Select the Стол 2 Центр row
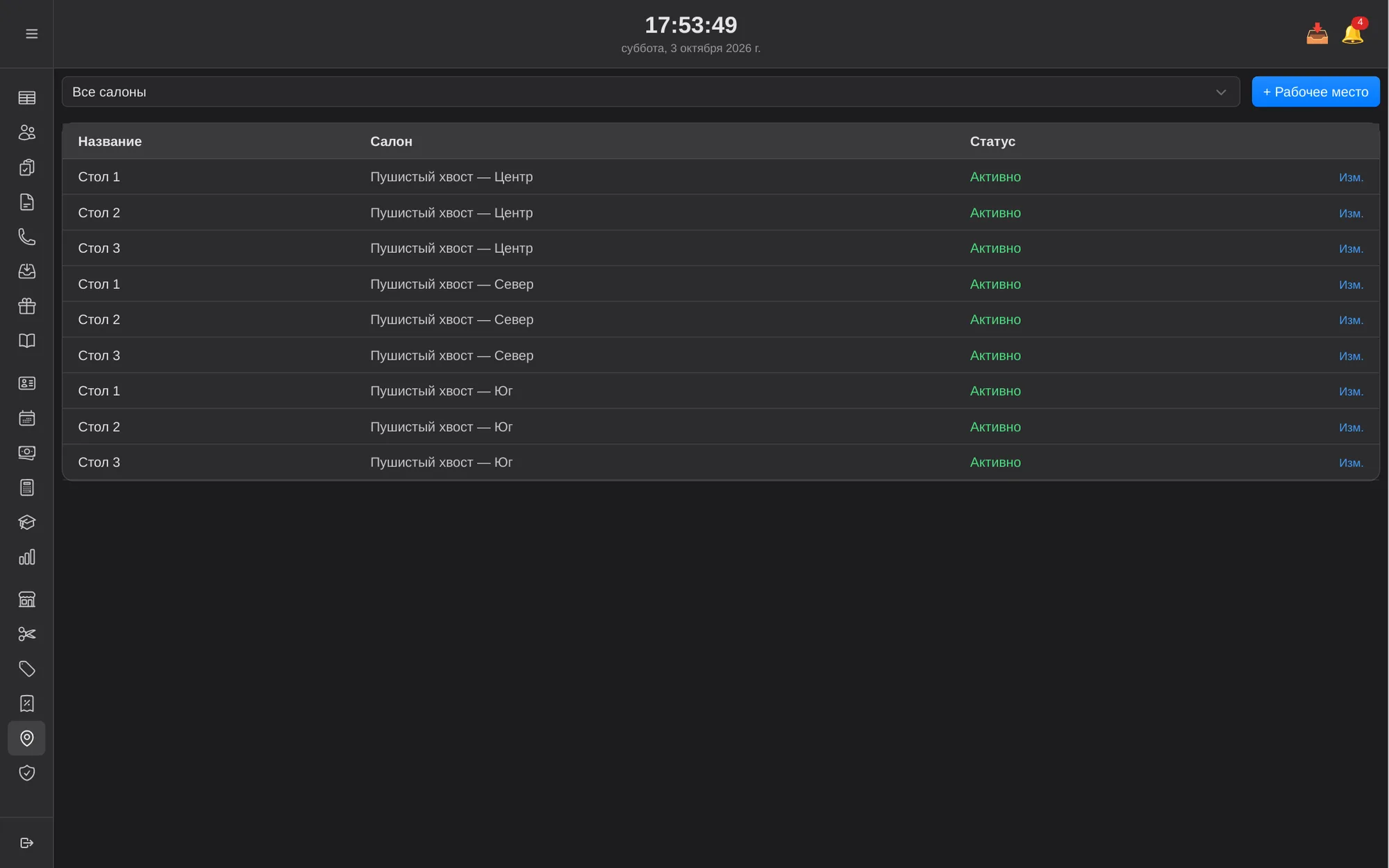The image size is (1389, 868). tap(720, 212)
